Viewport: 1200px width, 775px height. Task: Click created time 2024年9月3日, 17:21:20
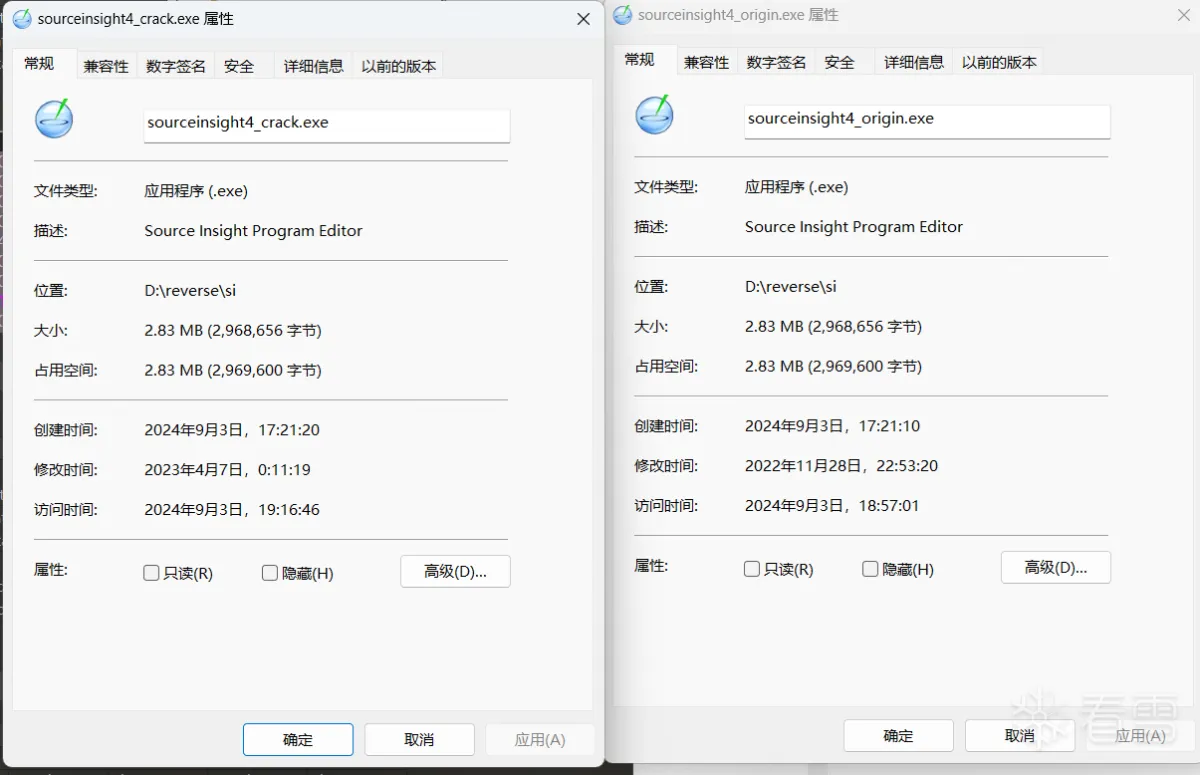tap(232, 430)
